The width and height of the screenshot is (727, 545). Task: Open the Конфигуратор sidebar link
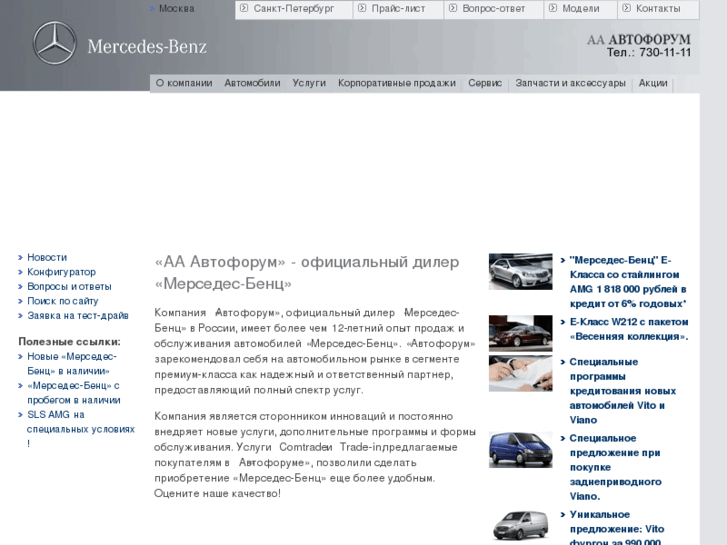61,272
